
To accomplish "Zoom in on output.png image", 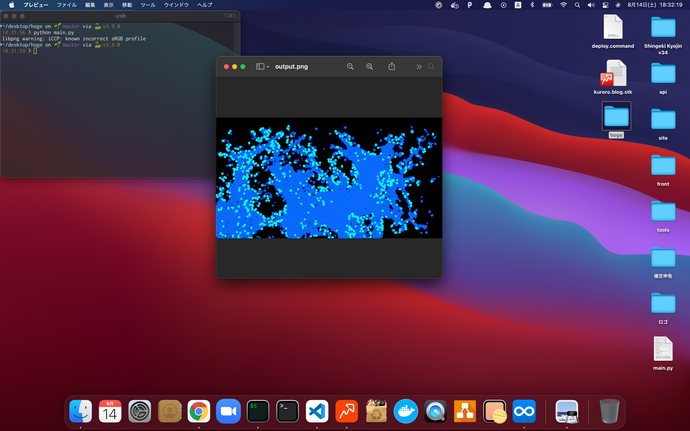I will click(x=370, y=66).
